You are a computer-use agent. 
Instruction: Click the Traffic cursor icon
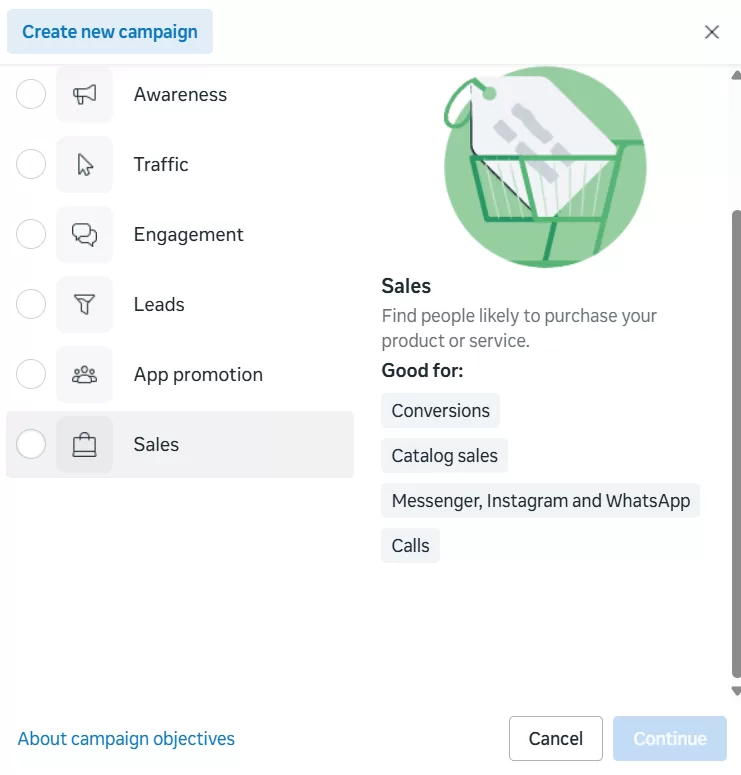tap(85, 165)
